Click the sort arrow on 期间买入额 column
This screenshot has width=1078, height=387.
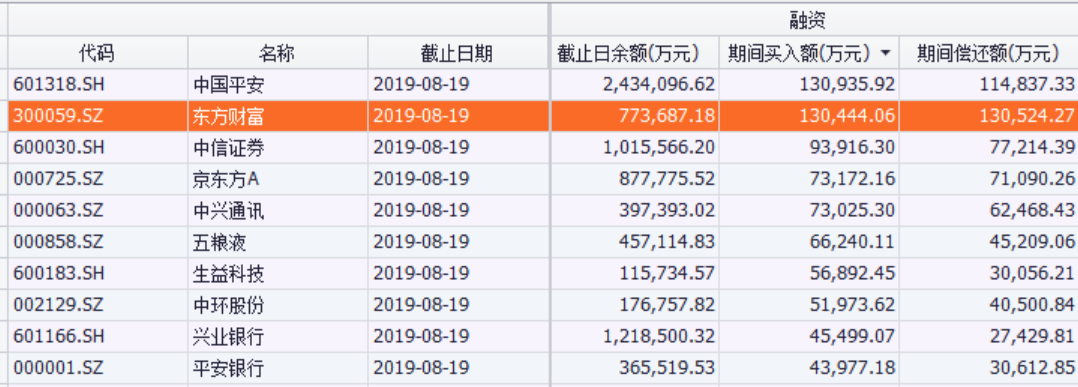click(886, 54)
